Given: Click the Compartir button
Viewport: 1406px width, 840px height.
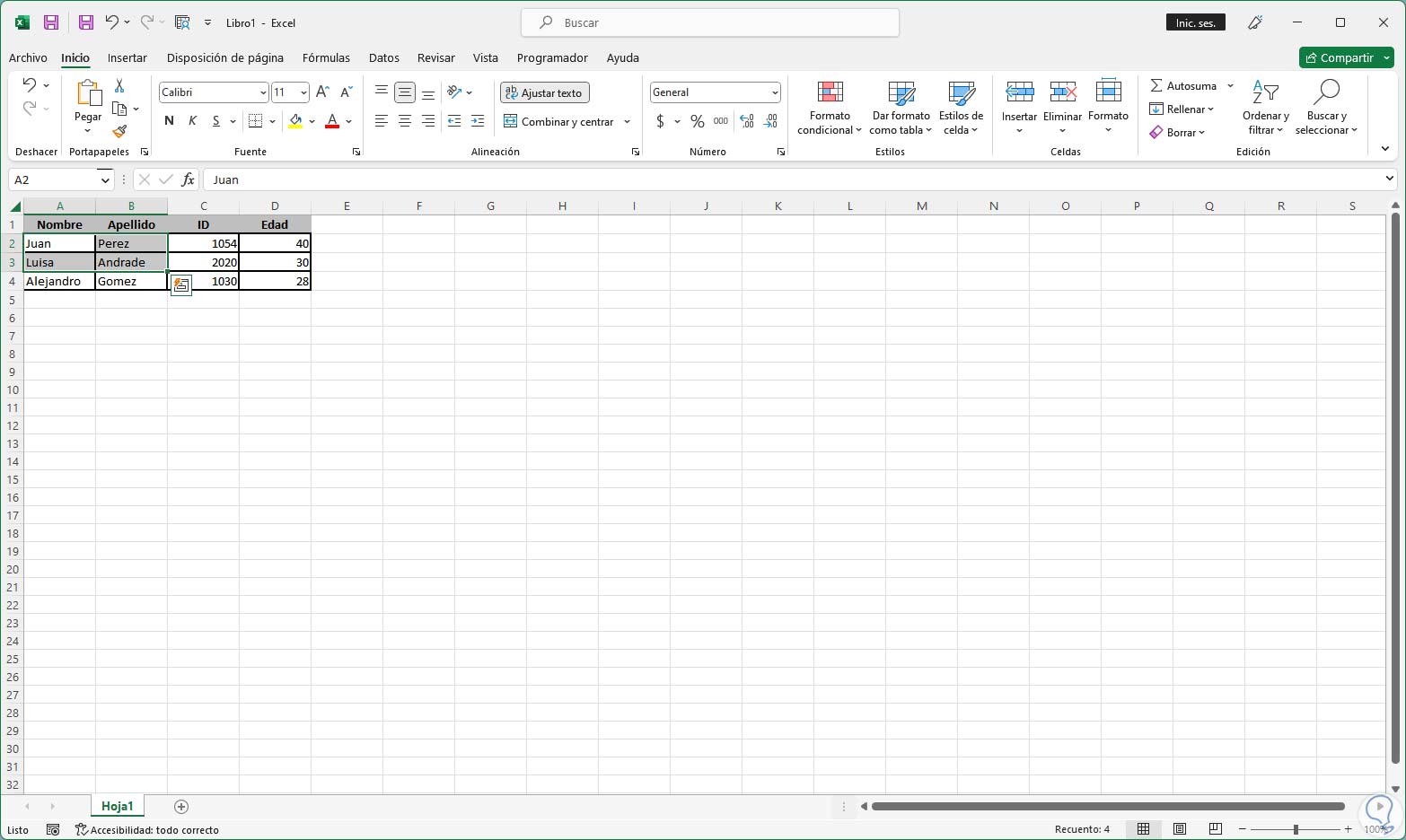Looking at the screenshot, I should 1340,57.
